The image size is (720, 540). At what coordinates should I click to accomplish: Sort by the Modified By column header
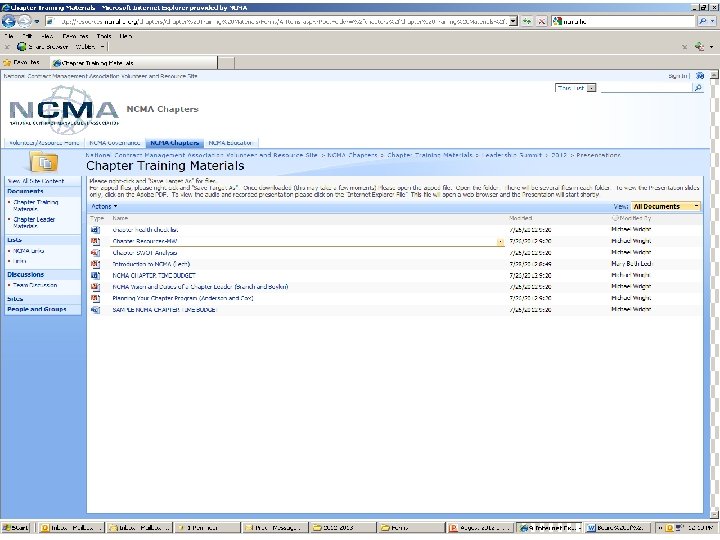pos(635,219)
